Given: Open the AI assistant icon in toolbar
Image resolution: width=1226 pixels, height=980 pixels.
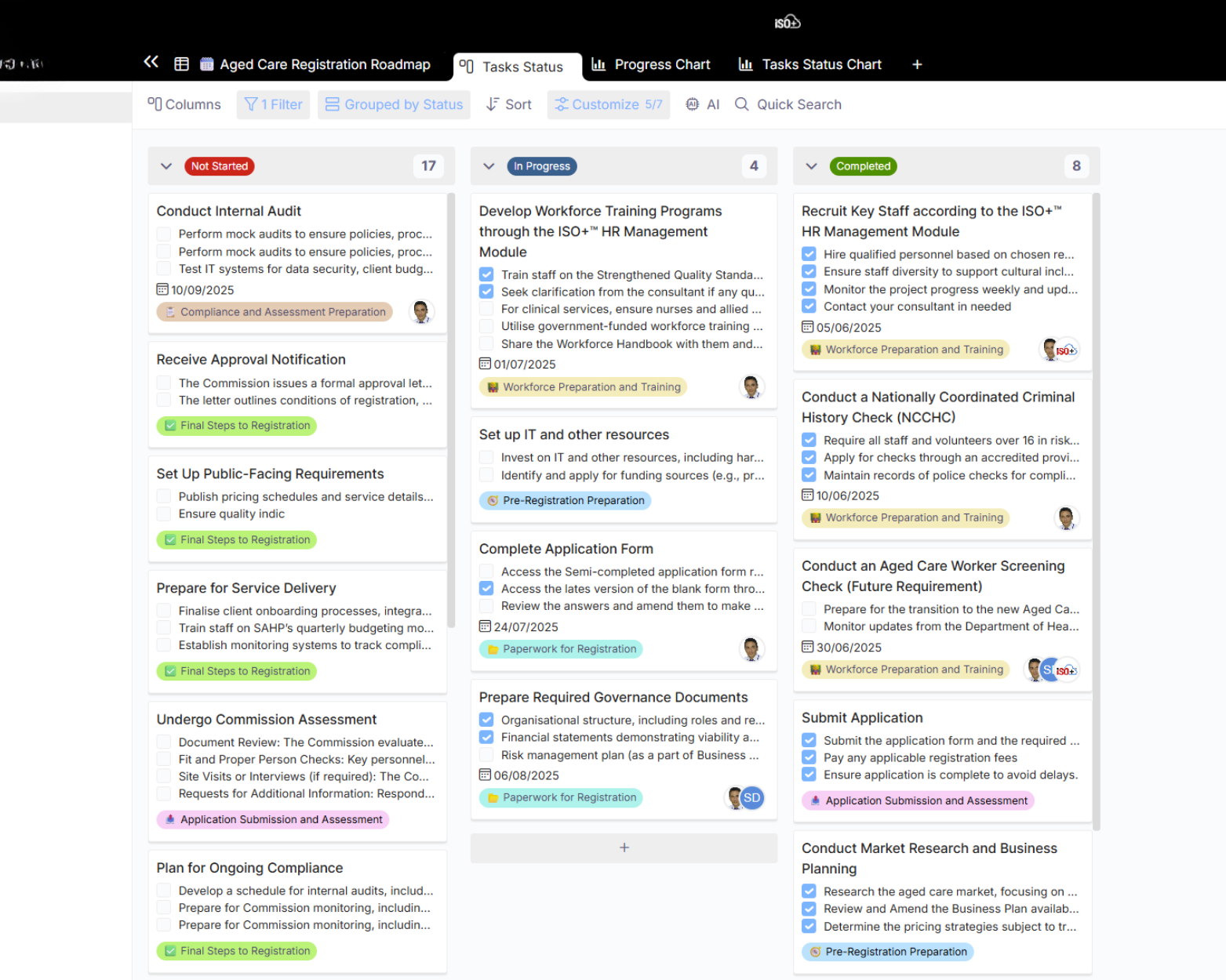Looking at the screenshot, I should pos(693,104).
